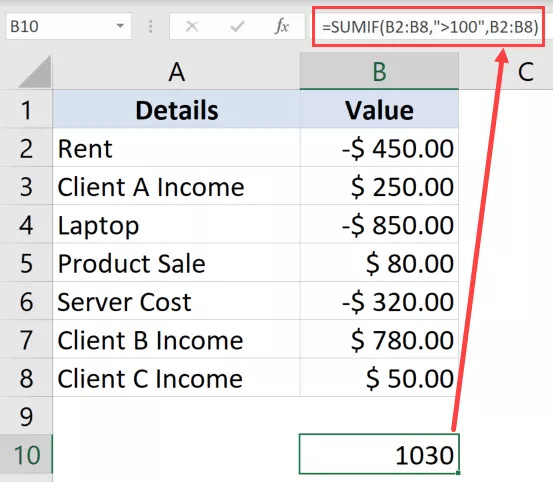The width and height of the screenshot is (553, 482).
Task: Click the $ 50.00 value cell
Action: point(379,378)
